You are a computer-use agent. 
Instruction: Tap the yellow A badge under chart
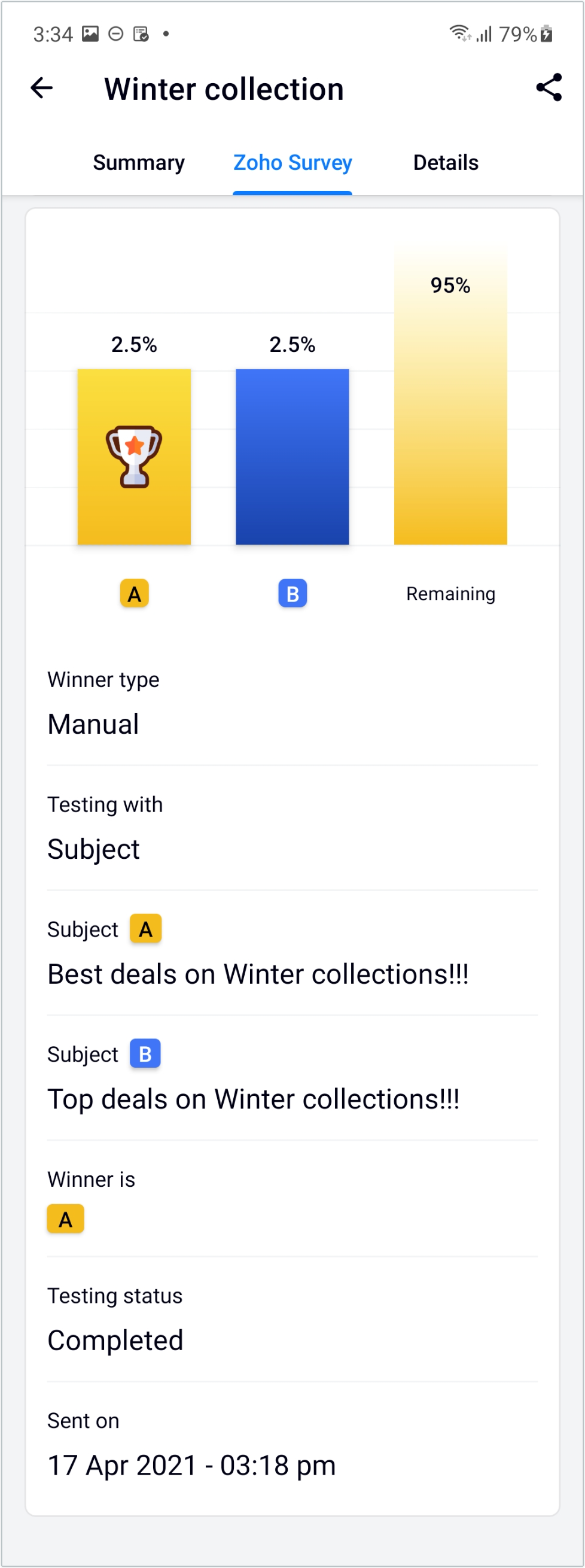pos(135,593)
